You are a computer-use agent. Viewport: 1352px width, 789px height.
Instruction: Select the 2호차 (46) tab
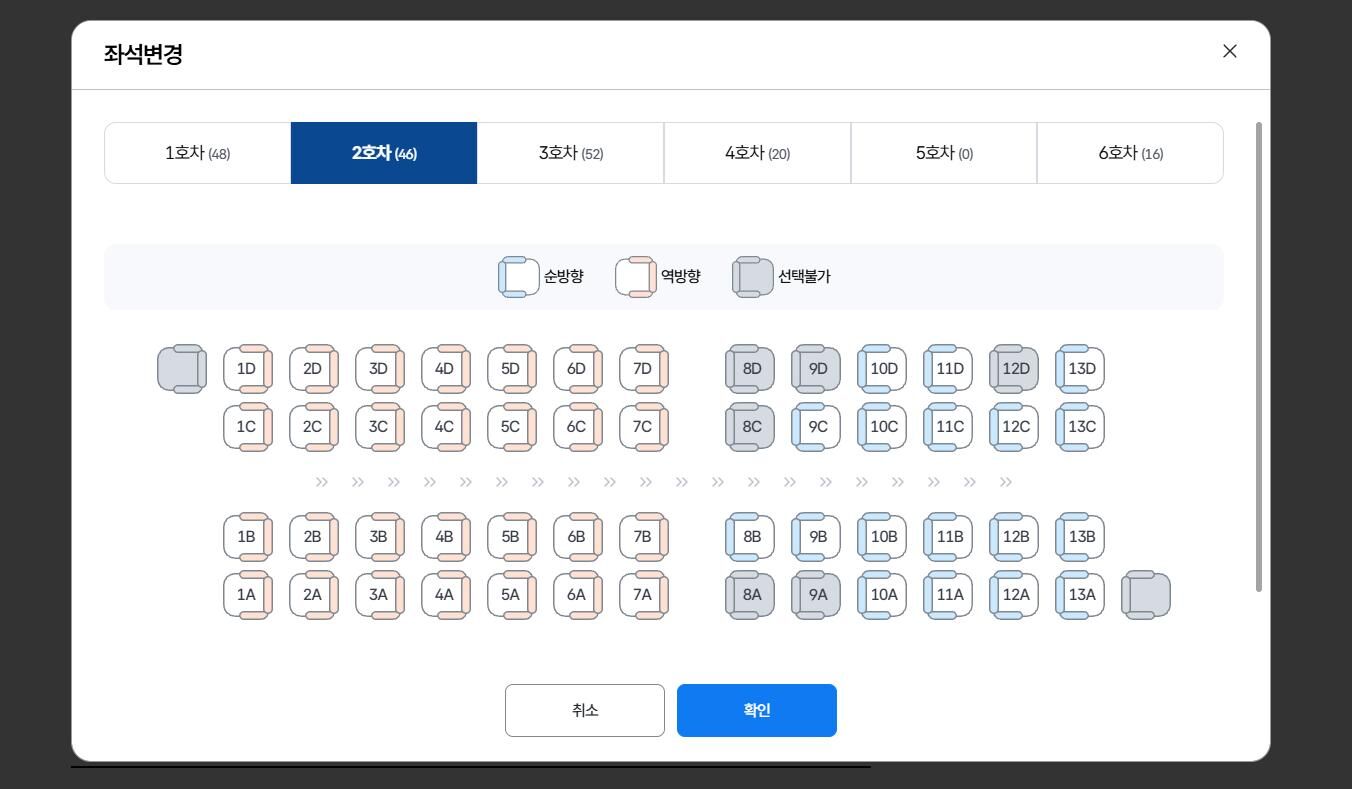point(384,153)
